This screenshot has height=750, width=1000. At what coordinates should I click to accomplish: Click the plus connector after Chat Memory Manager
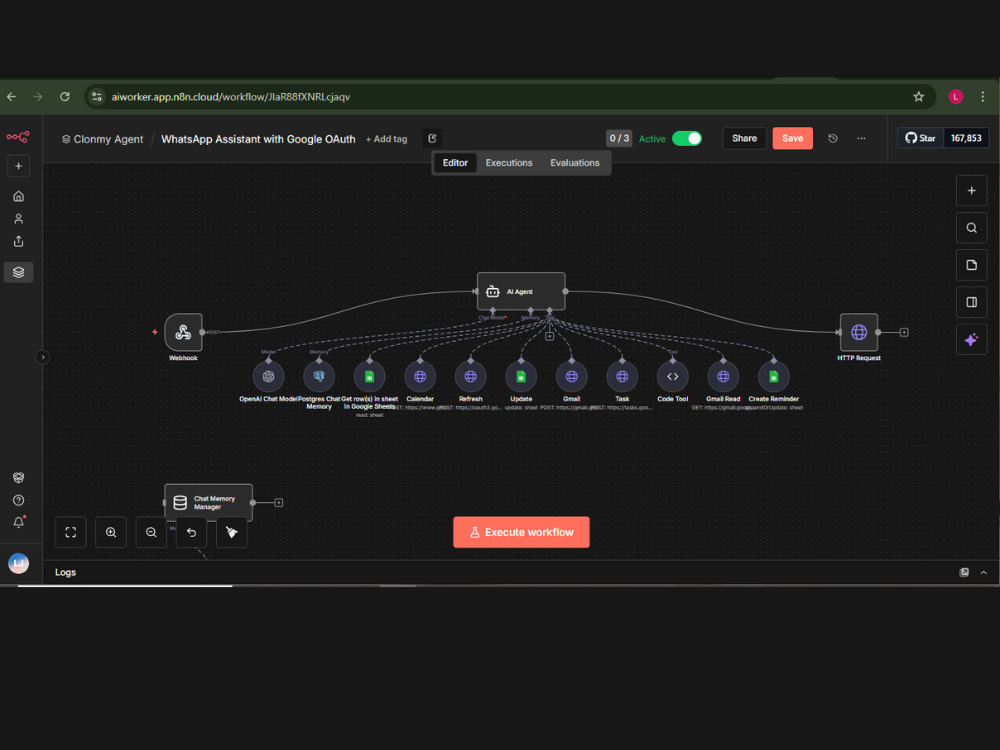[279, 503]
